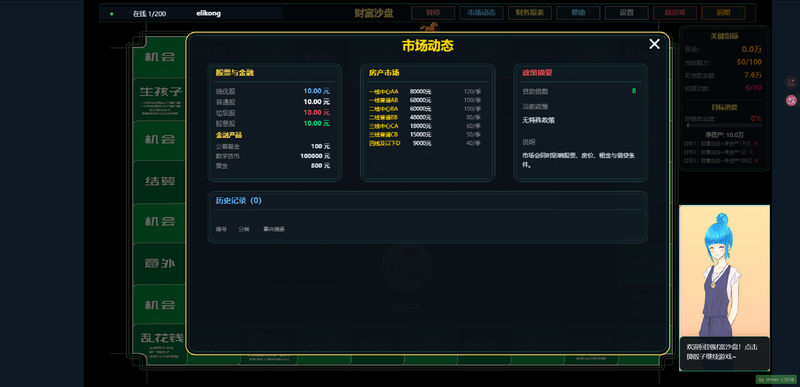Image resolution: width=800 pixels, height=387 pixels.
Task: Click the pink round translate icon
Action: 791,100
